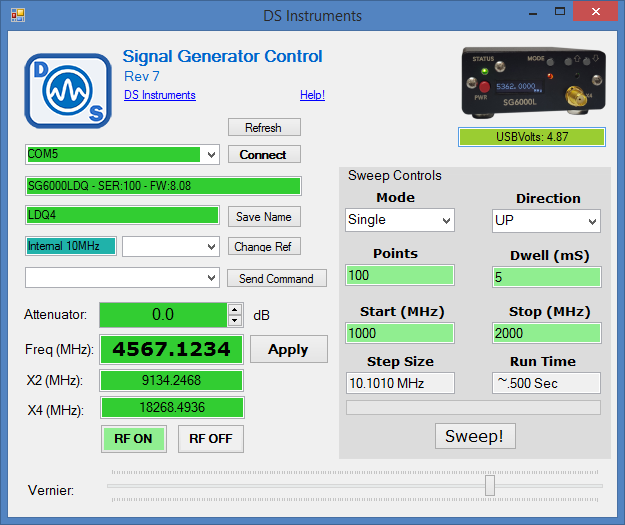Open the sweep Direction dropdown

click(x=591, y=220)
